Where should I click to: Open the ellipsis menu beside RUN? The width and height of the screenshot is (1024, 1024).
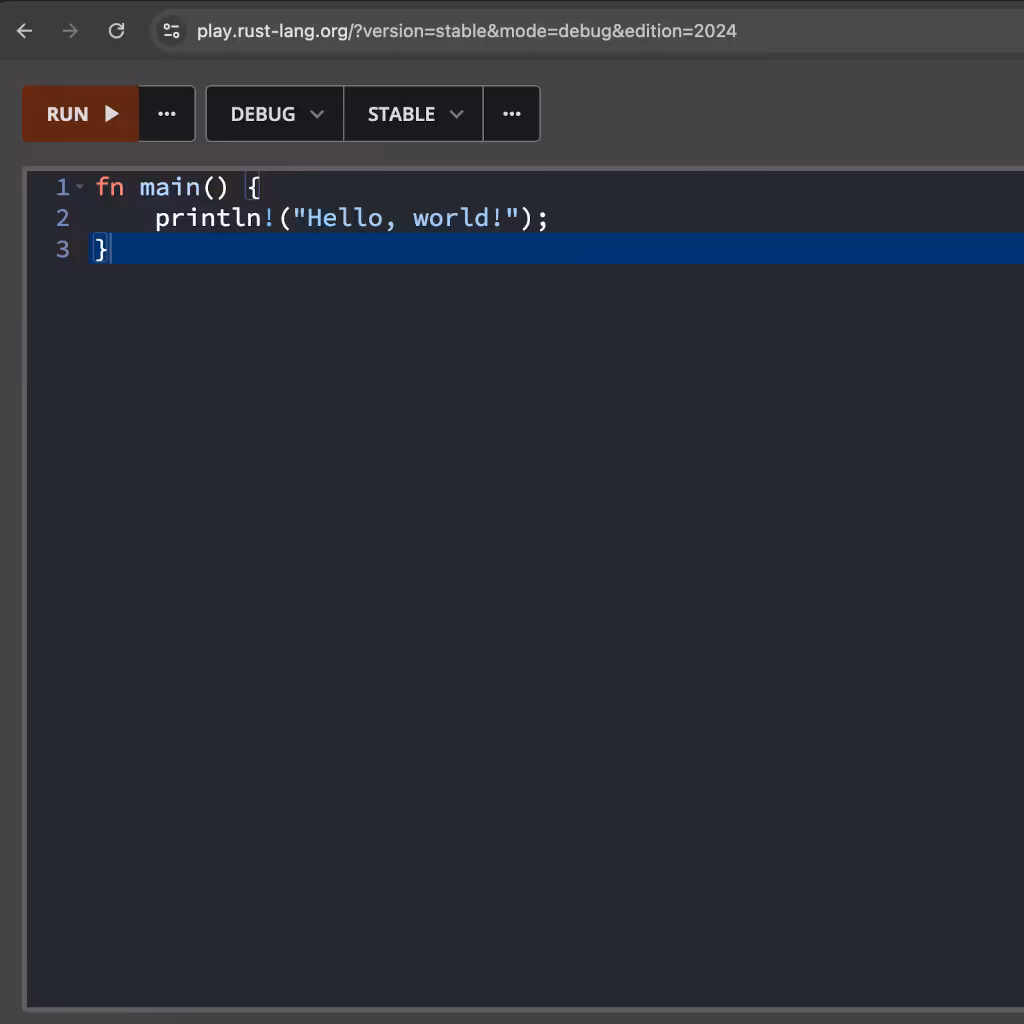pyautogui.click(x=167, y=114)
